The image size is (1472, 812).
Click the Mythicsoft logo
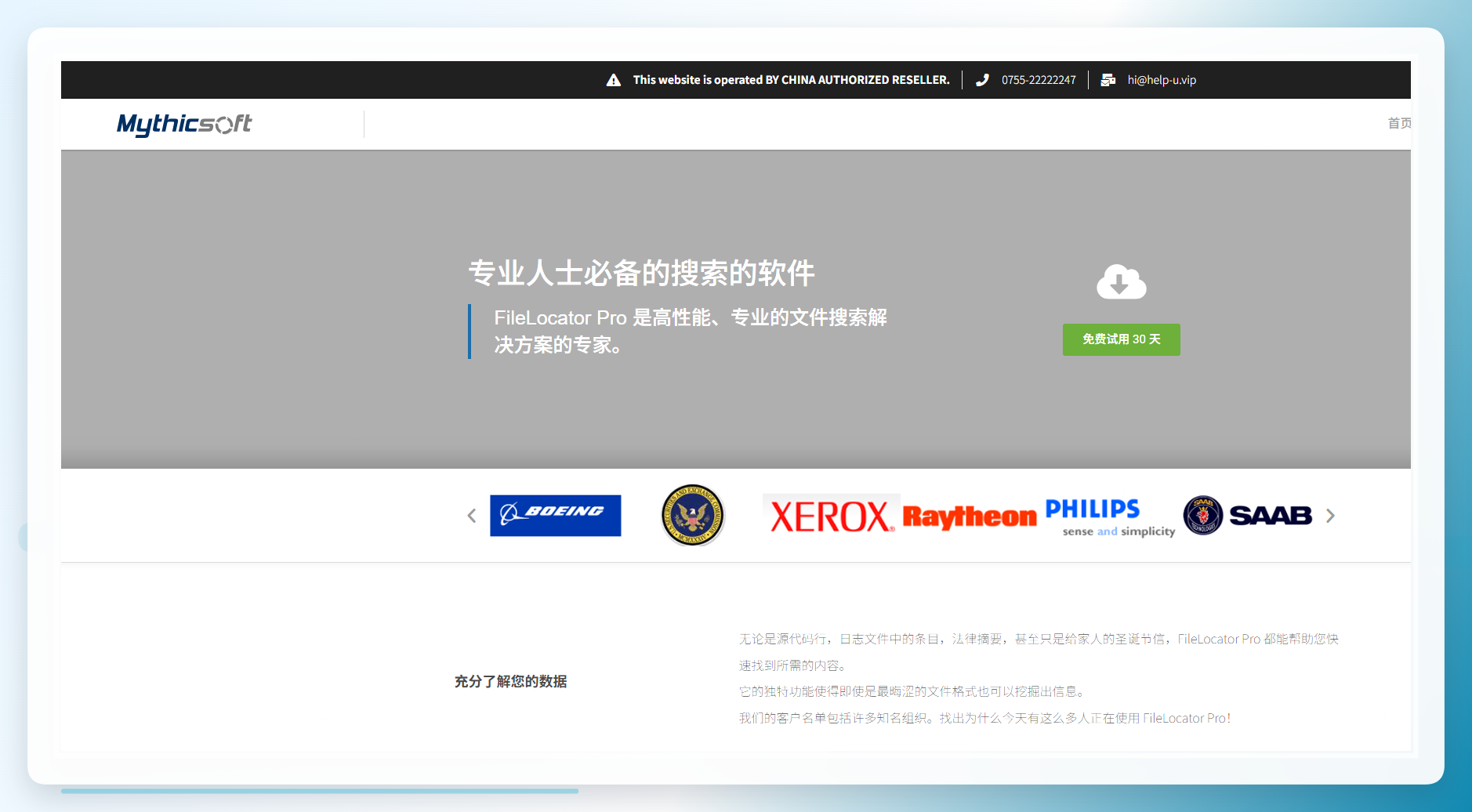coord(184,124)
